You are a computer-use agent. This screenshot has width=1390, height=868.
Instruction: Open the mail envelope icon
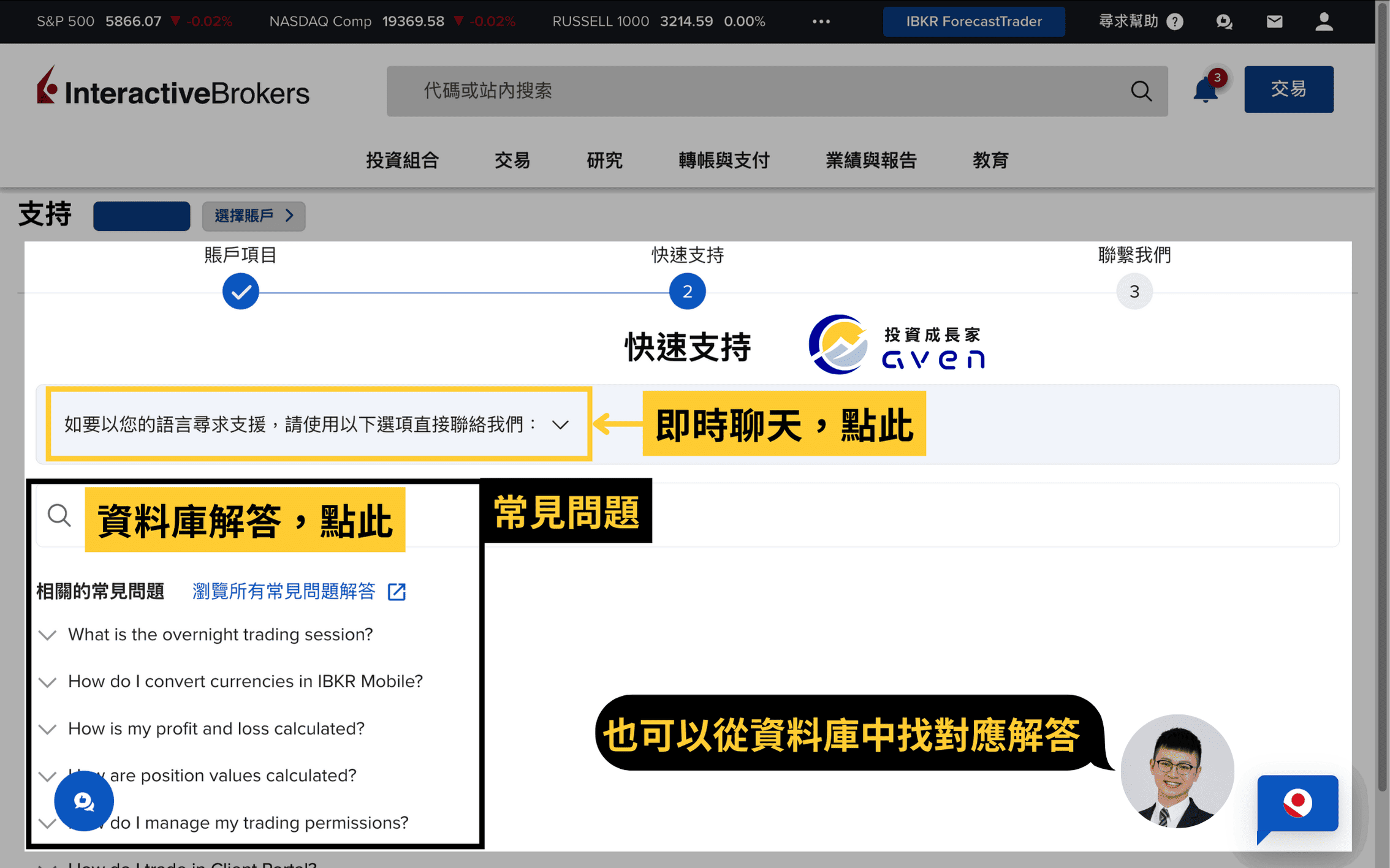(1274, 21)
